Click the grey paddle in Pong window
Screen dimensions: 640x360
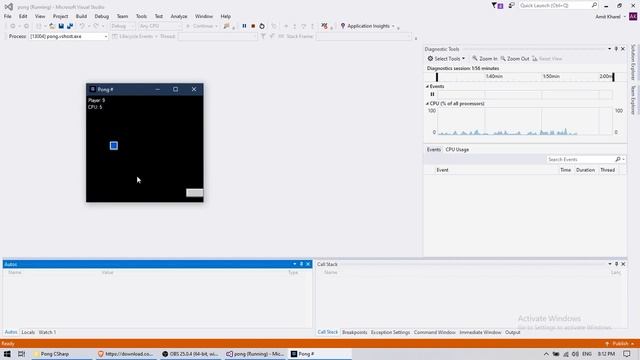click(195, 193)
